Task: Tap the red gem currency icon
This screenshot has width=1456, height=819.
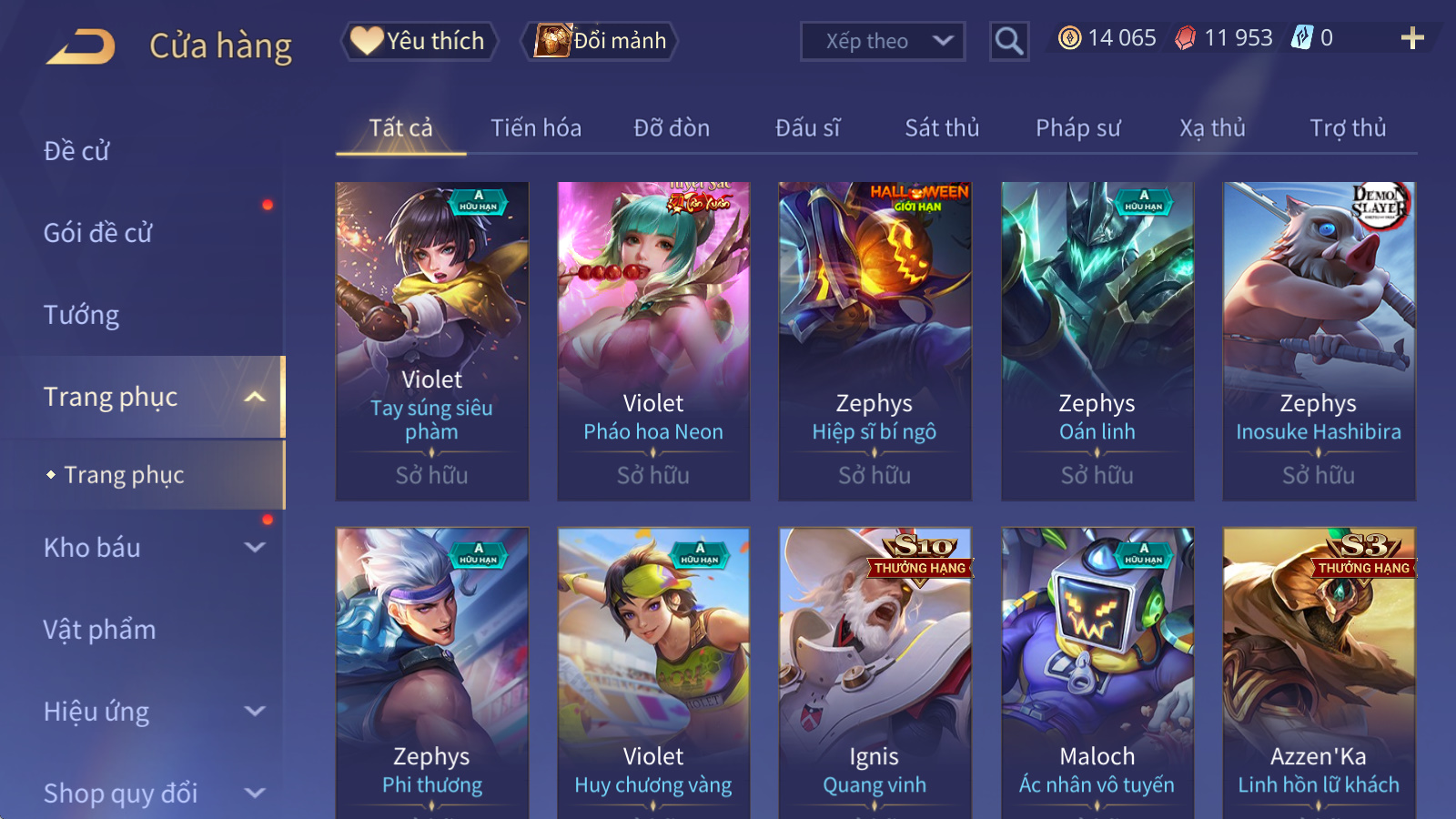Action: (x=1185, y=38)
